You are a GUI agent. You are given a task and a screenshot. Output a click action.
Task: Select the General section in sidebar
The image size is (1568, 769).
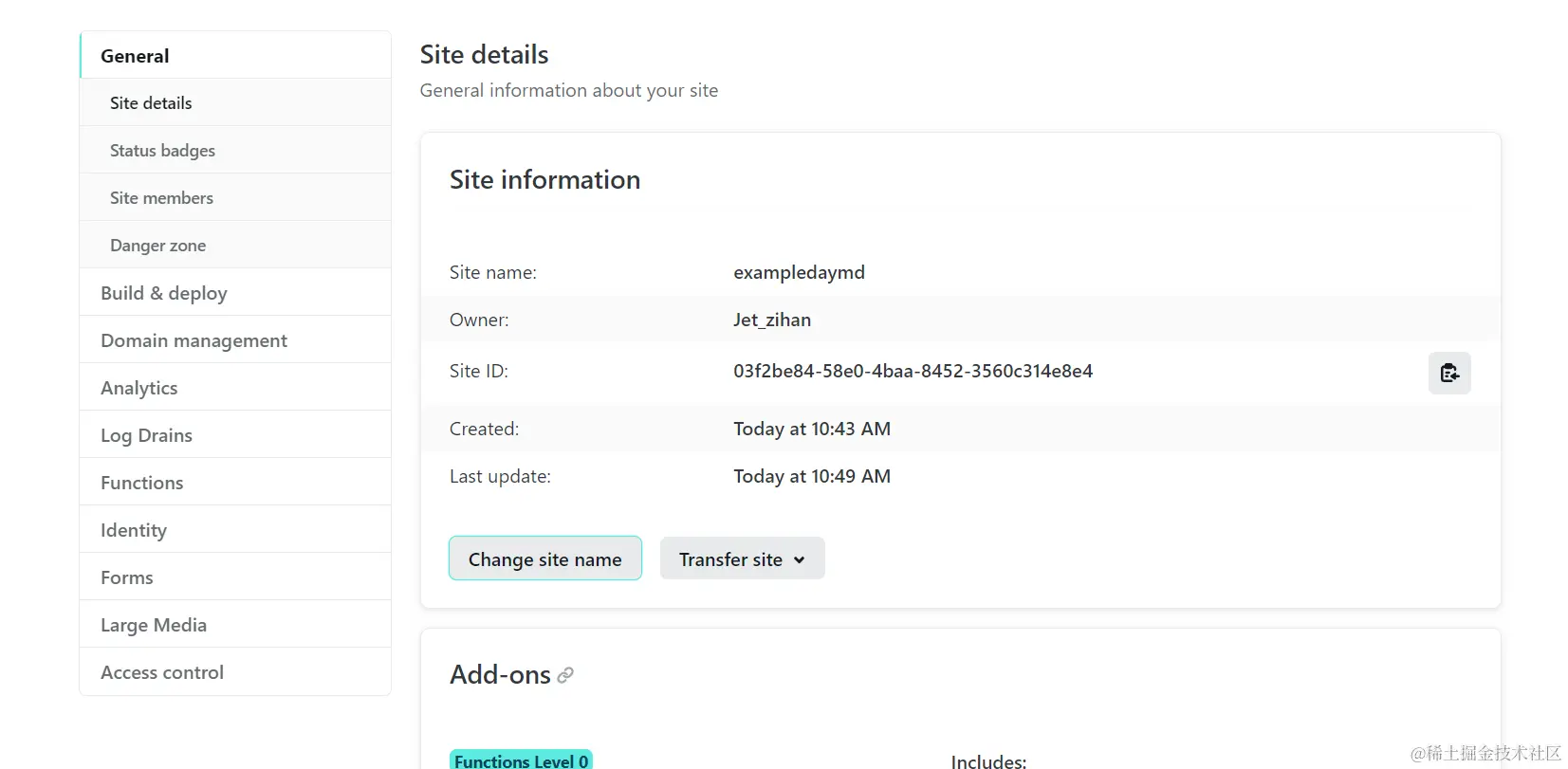pyautogui.click(x=235, y=55)
